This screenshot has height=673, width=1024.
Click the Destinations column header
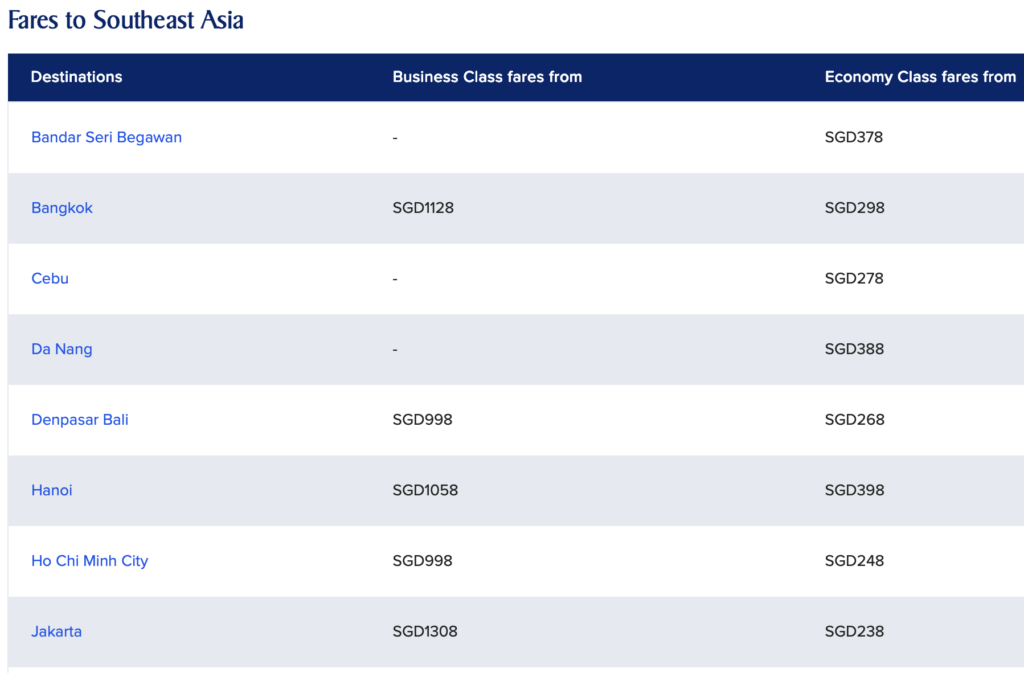(77, 77)
